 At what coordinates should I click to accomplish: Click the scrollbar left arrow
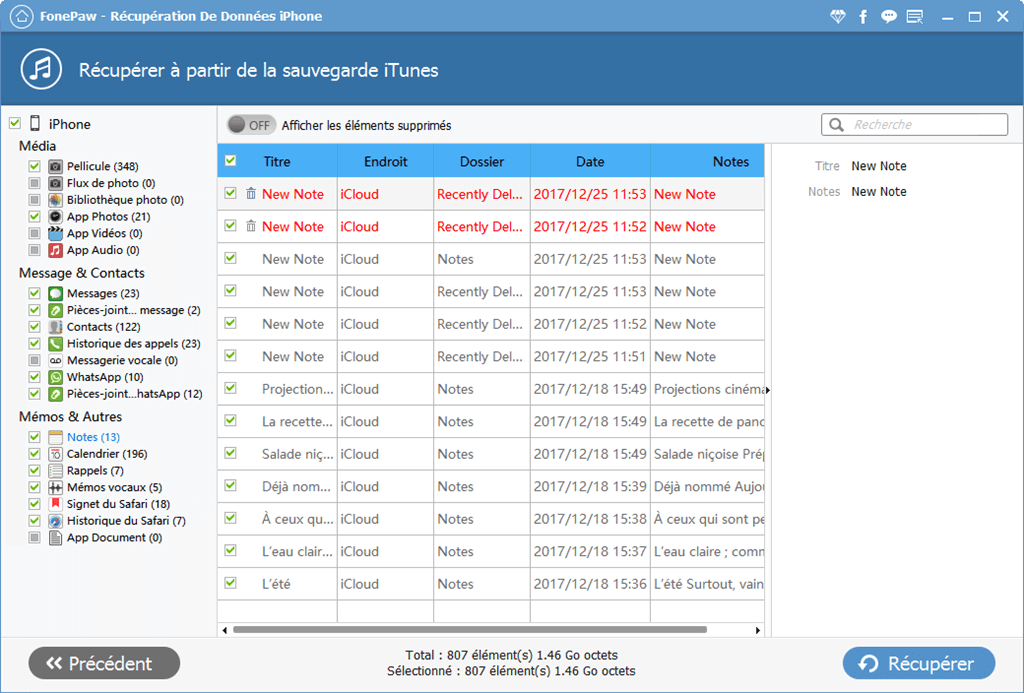point(225,630)
